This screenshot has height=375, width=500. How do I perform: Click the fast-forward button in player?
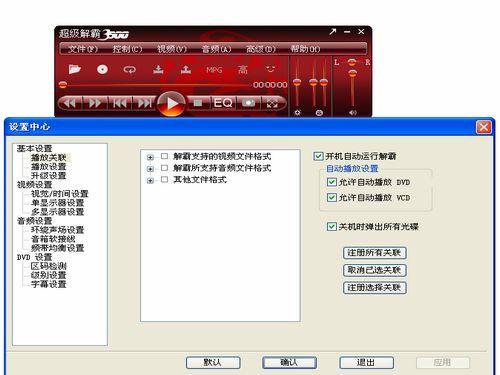(95, 103)
